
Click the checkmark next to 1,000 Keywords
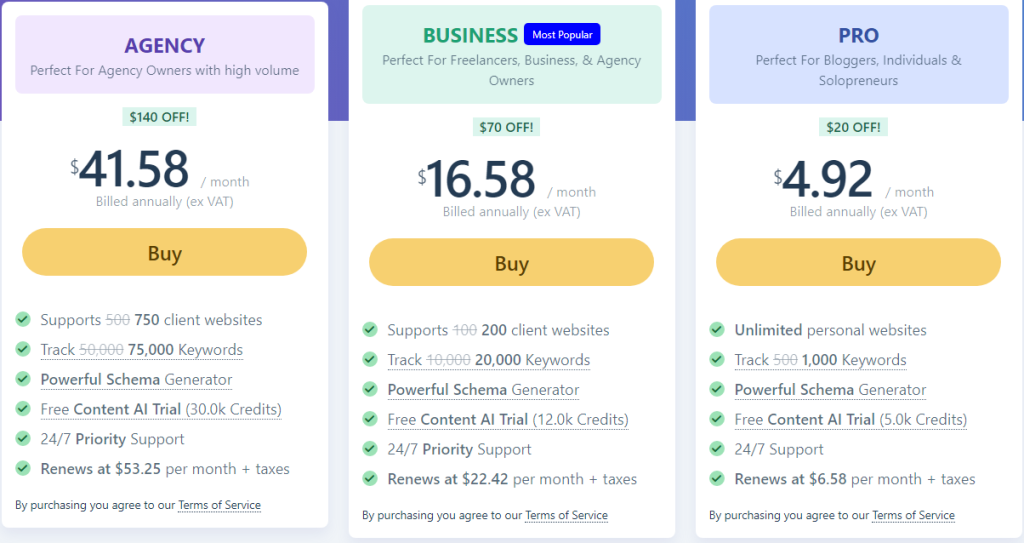coord(717,360)
